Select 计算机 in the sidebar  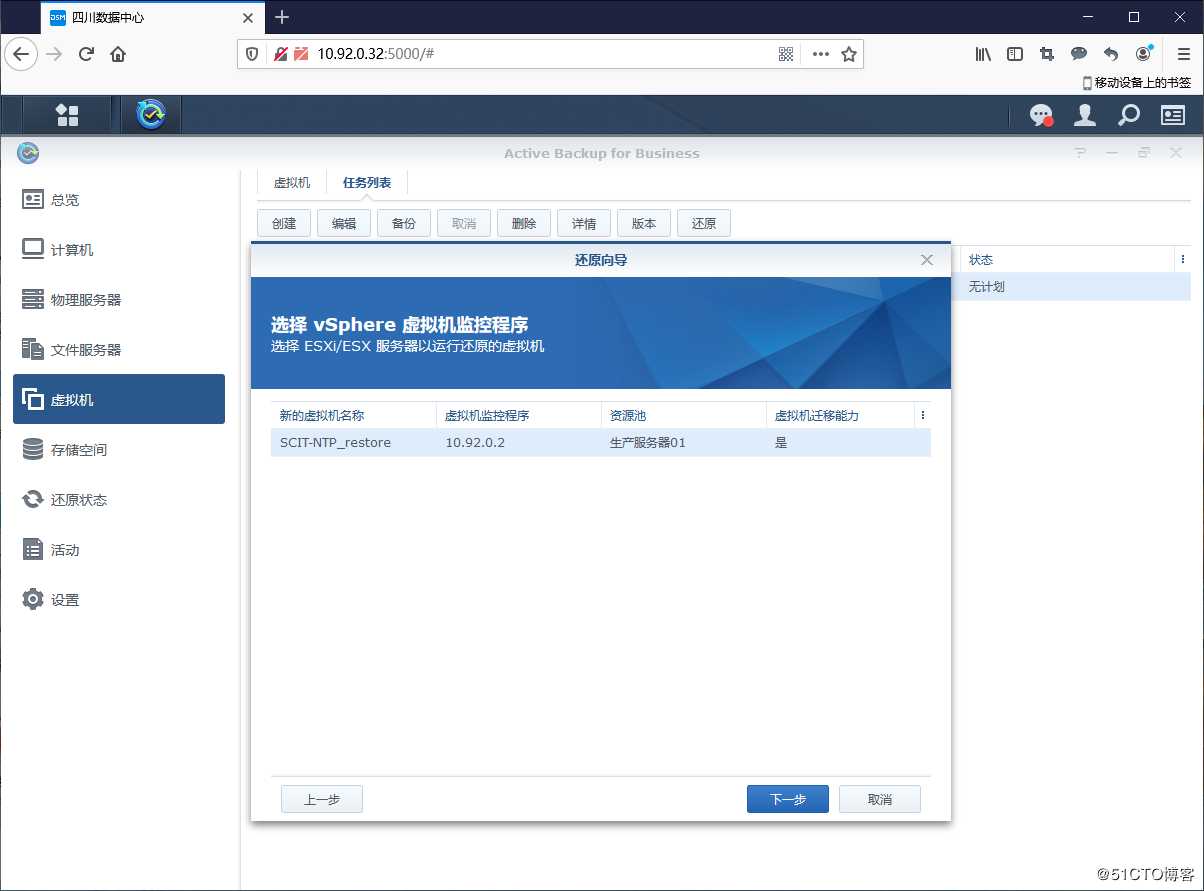point(119,249)
